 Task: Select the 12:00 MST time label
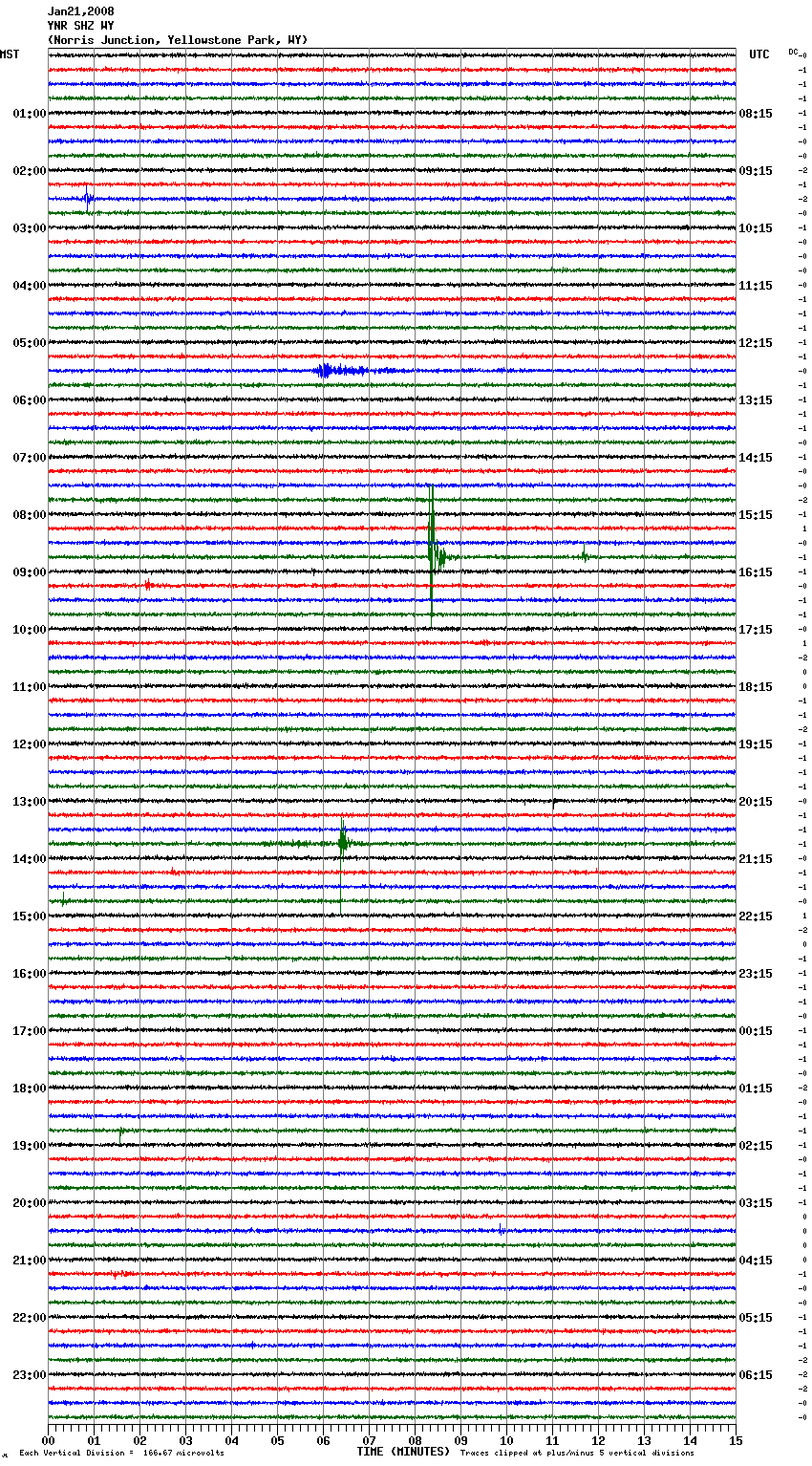30,744
